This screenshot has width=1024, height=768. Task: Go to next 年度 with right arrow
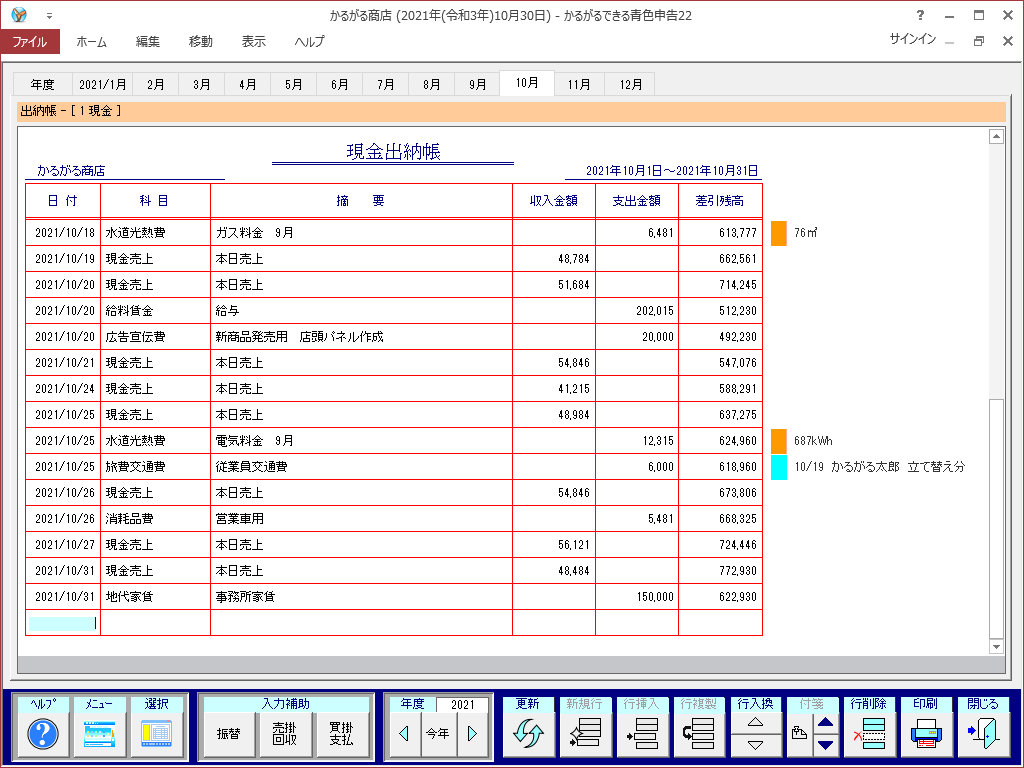pyautogui.click(x=472, y=734)
